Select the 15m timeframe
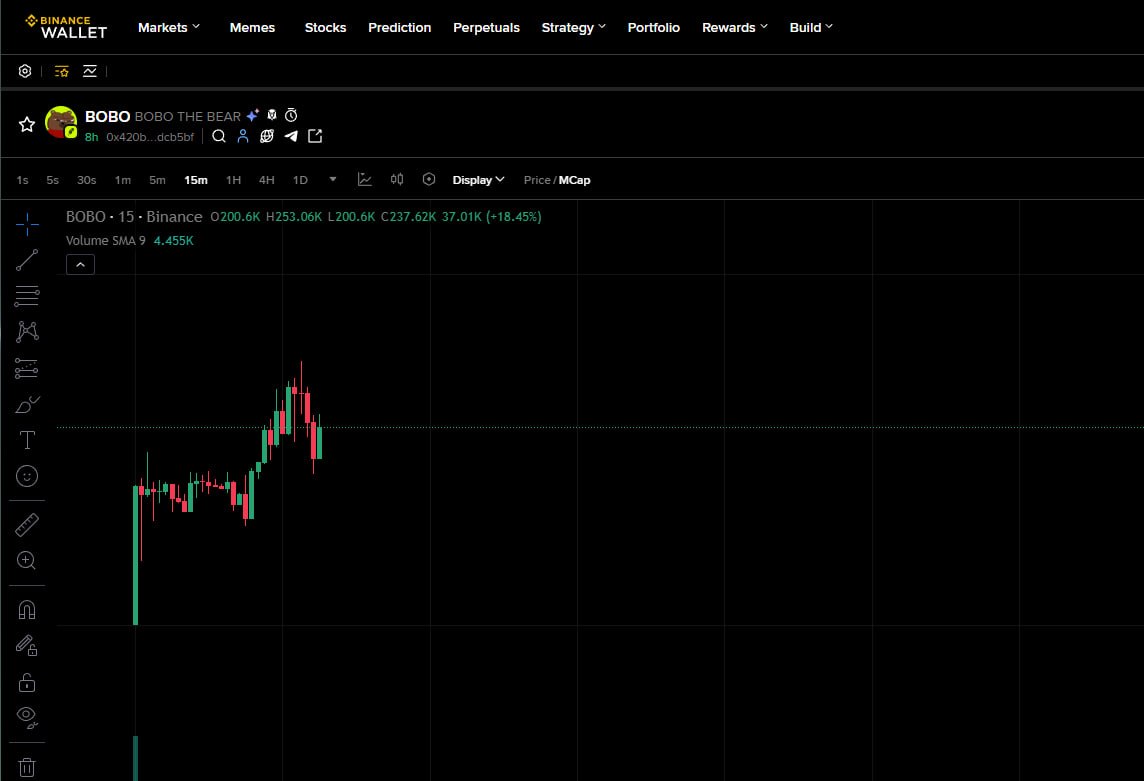 coord(196,180)
